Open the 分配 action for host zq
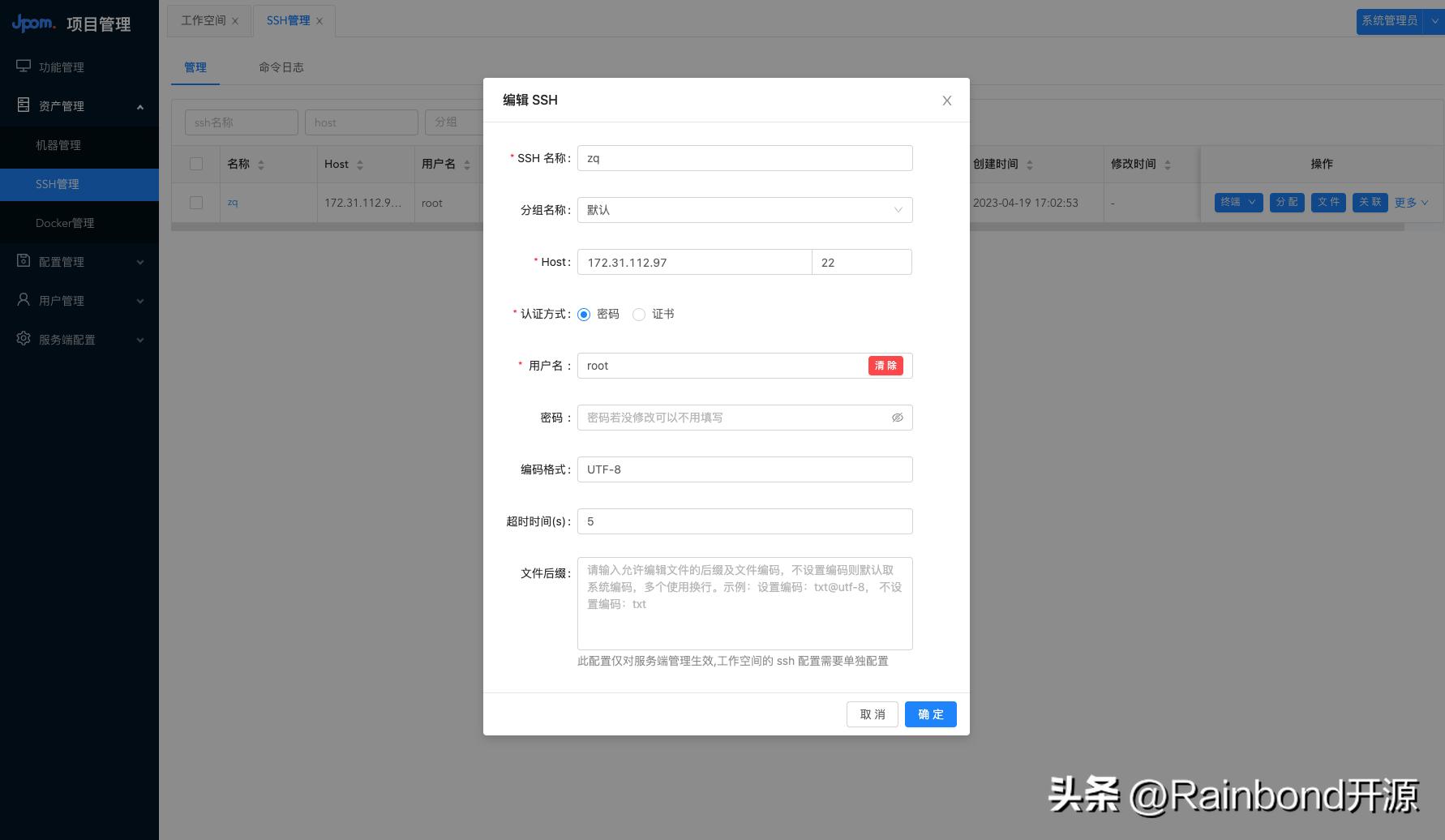The height and width of the screenshot is (840, 1445). [x=1287, y=202]
